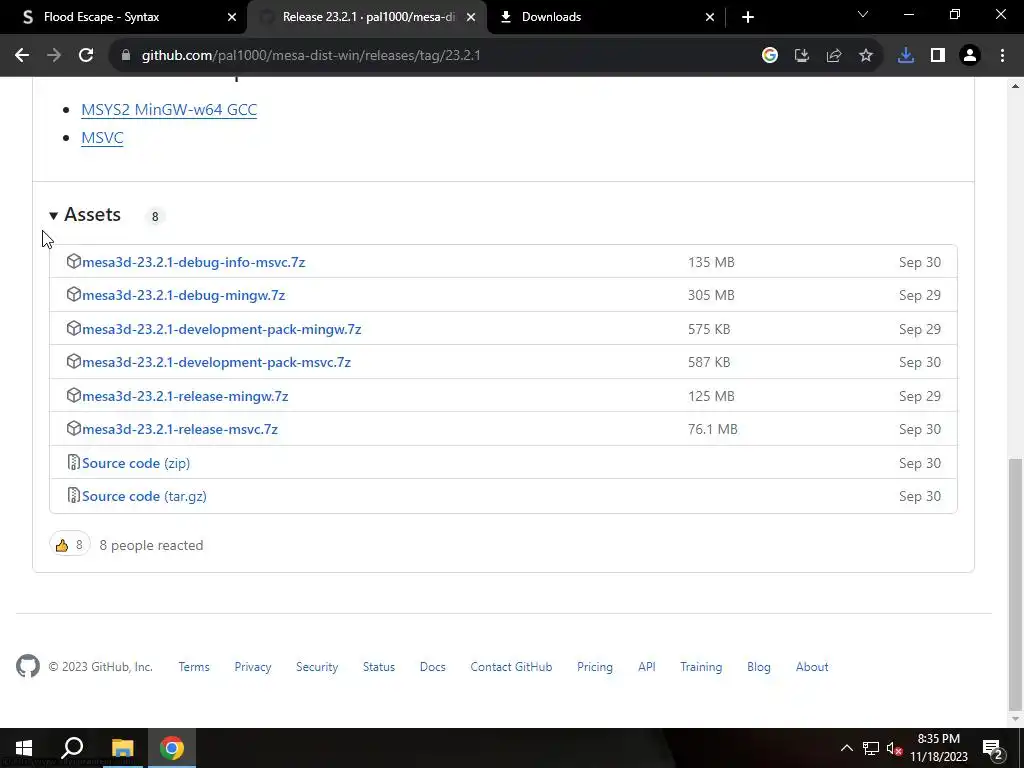Download mesa3d-23.2.1-development-pack-mingw.7z
The image size is (1024, 768).
(x=221, y=329)
